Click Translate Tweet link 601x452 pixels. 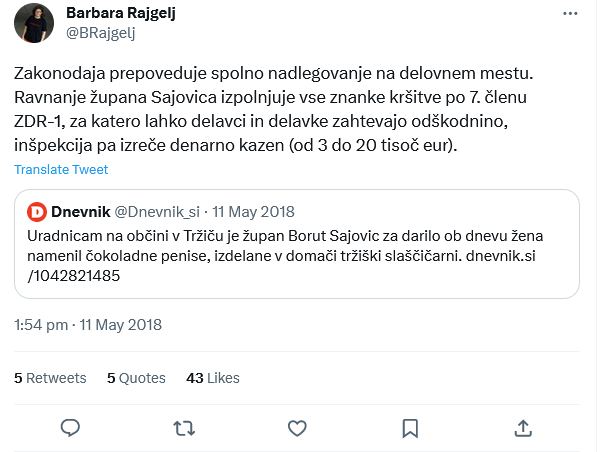[x=61, y=169]
